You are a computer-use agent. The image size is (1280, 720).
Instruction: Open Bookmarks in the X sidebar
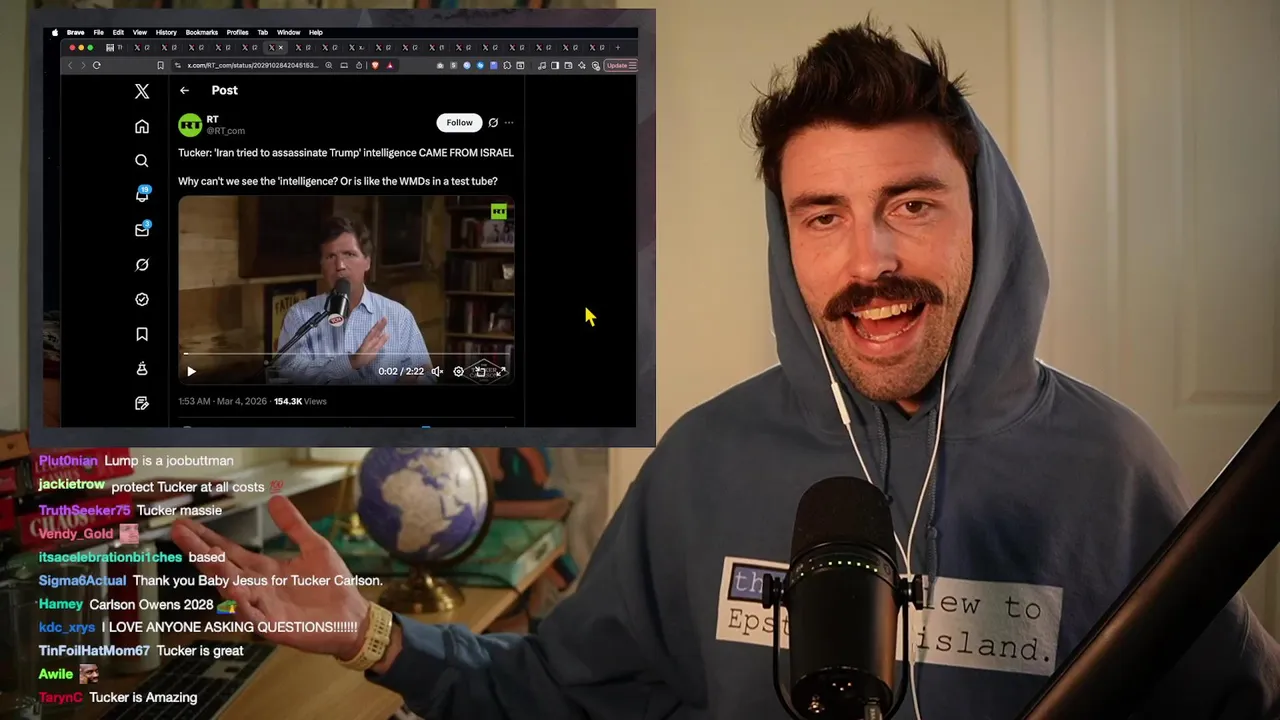coord(142,334)
